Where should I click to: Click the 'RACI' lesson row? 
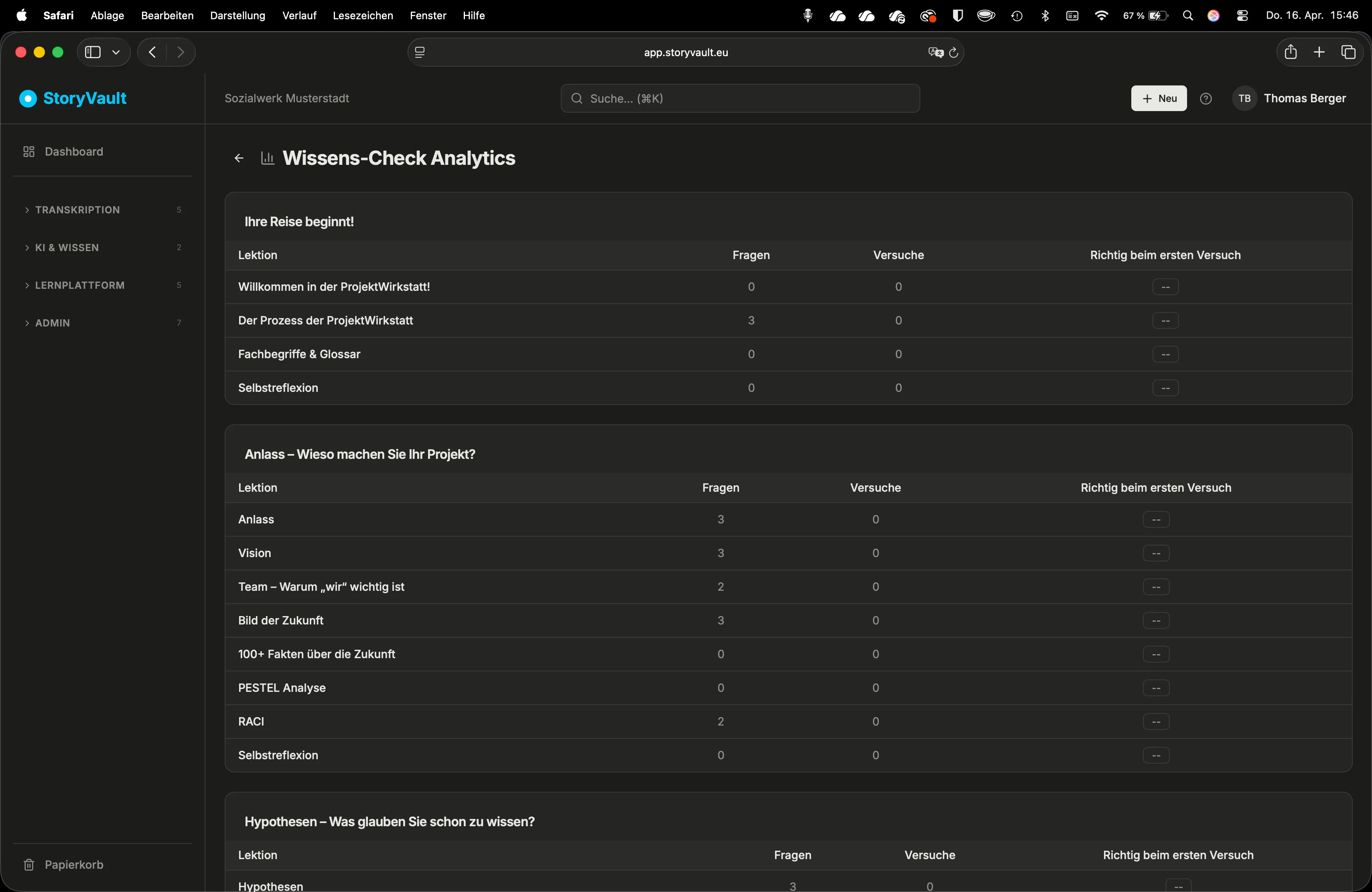click(788, 722)
